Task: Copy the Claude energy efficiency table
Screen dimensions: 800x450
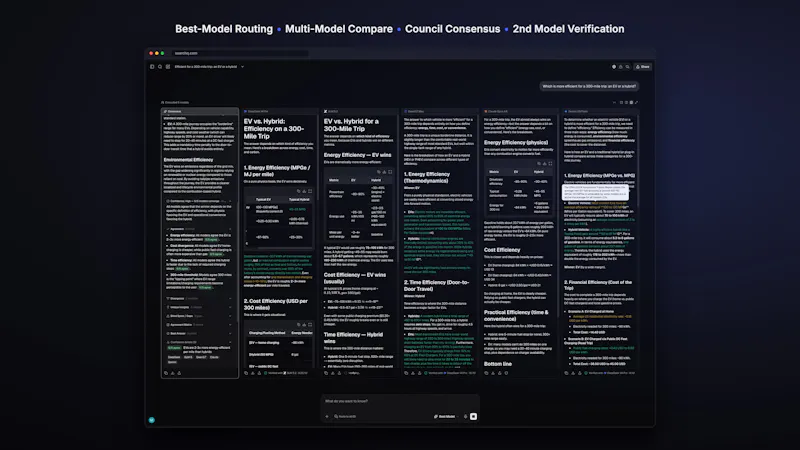Action: pos(539,164)
